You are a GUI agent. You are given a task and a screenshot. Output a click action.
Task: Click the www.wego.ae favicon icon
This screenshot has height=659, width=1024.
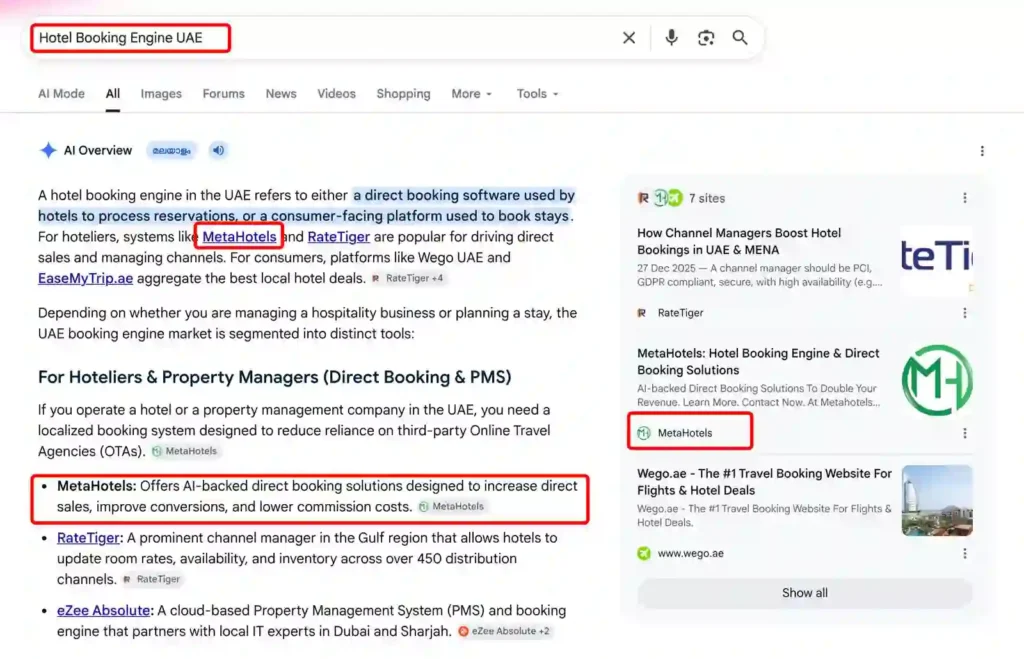tap(644, 553)
